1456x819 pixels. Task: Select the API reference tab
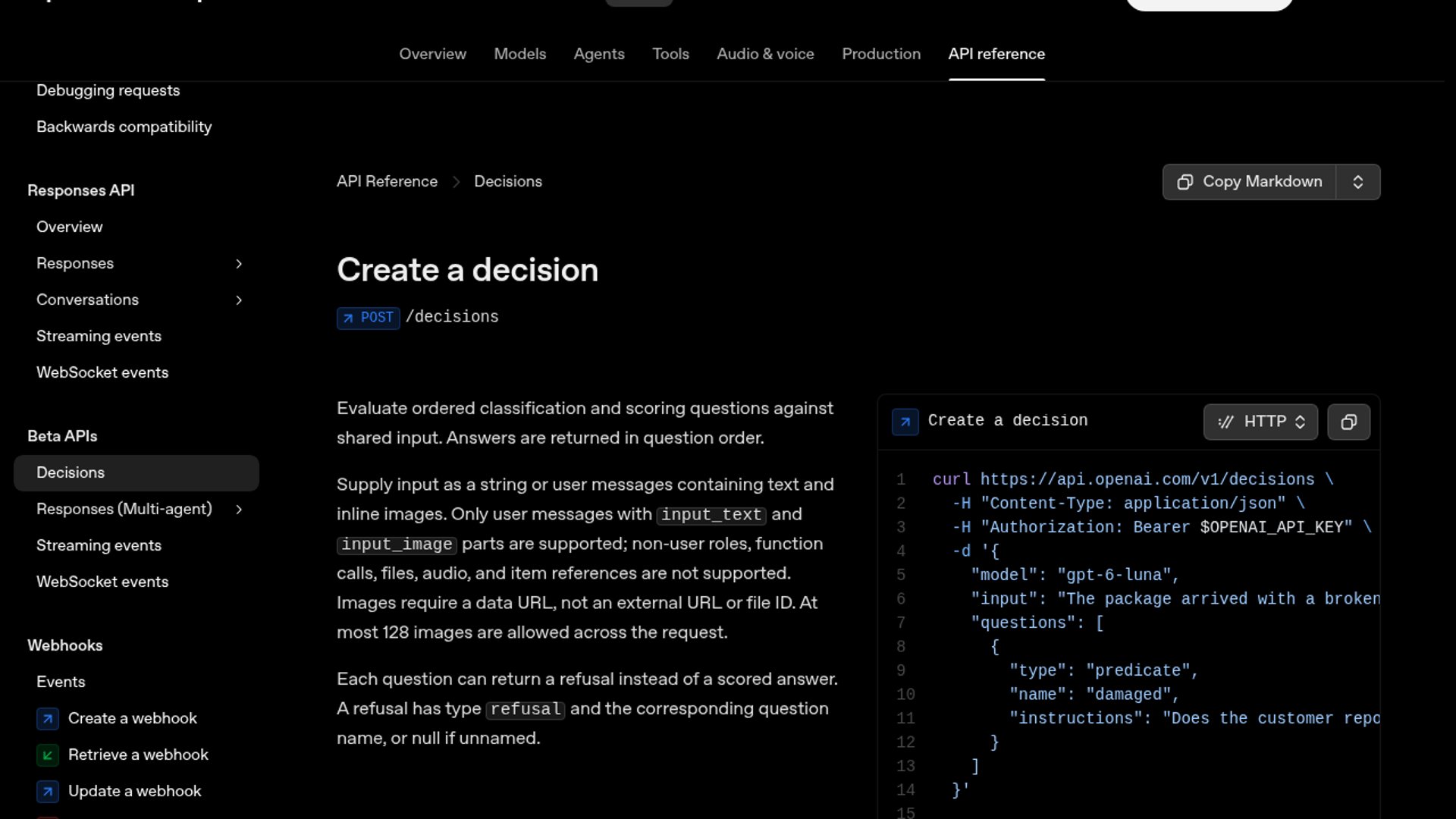[x=996, y=54]
